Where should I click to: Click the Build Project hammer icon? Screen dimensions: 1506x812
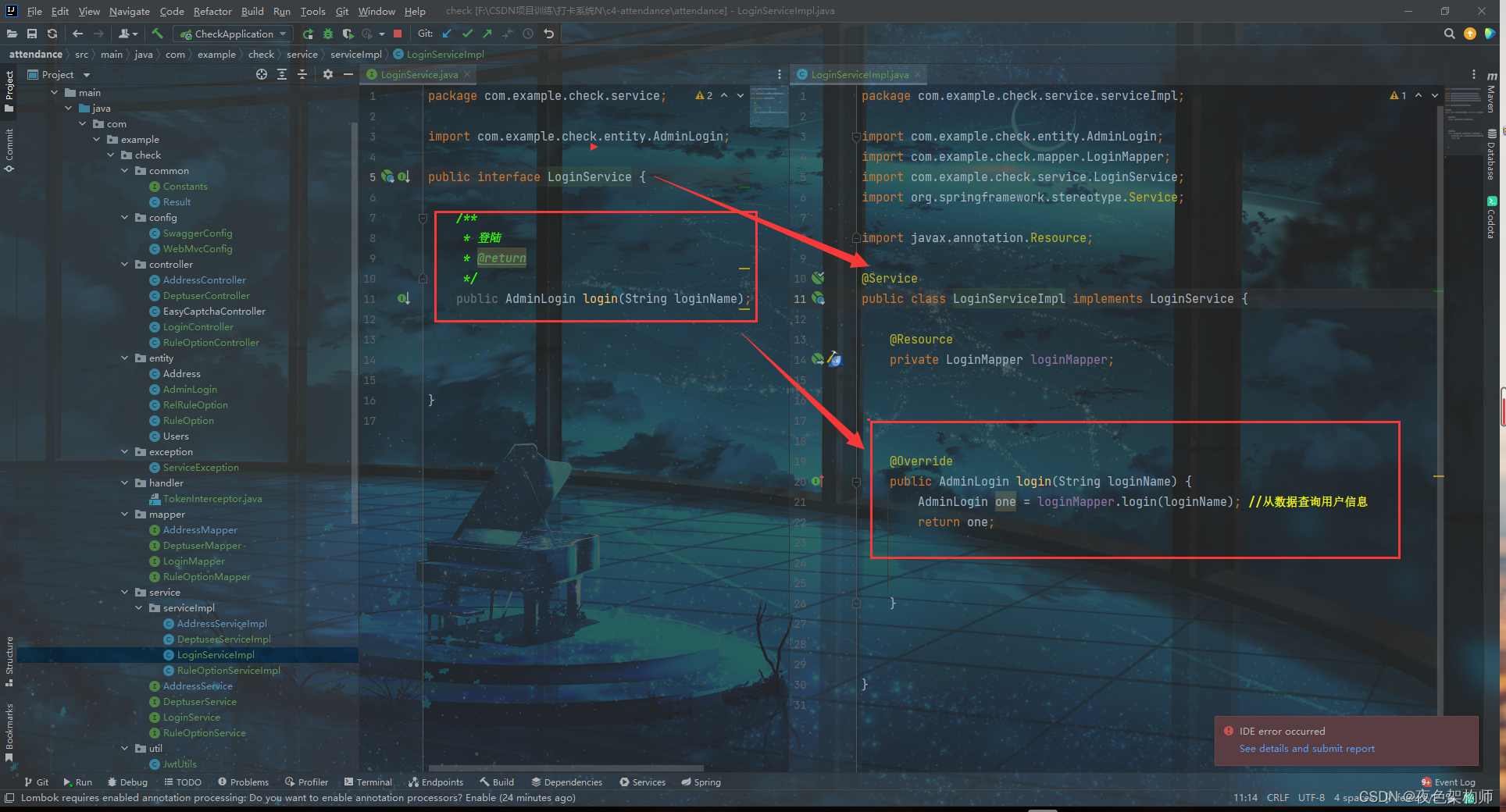pos(157,34)
